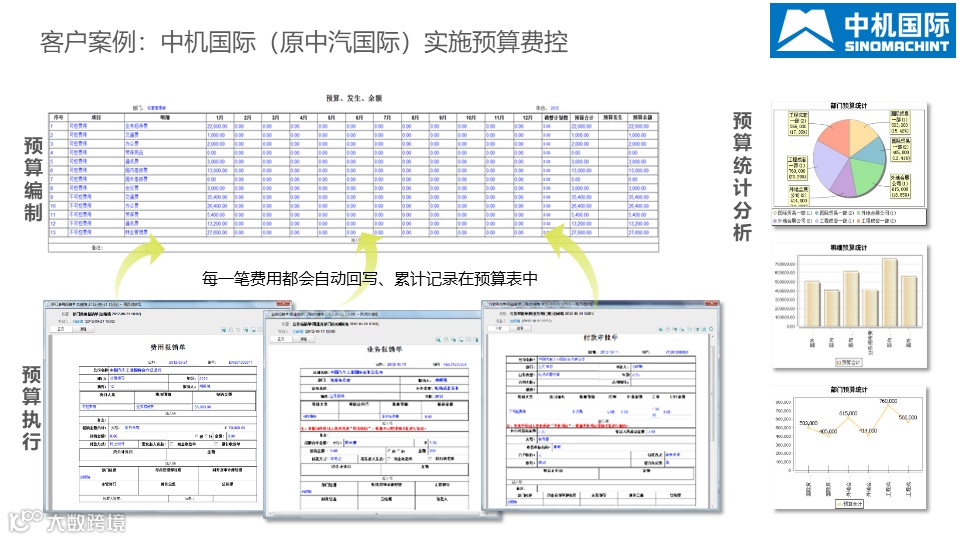Click the 566,000 label on the line chart
960x540 pixels.
click(908, 418)
